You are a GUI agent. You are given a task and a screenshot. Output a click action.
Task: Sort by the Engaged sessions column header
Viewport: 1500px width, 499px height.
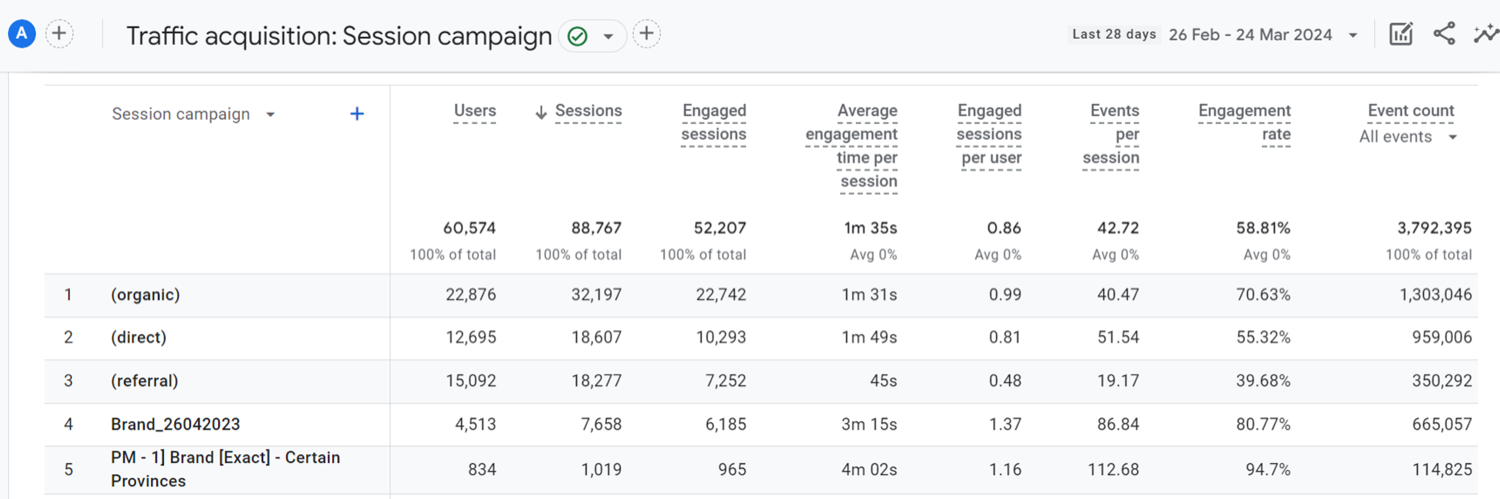(x=714, y=123)
